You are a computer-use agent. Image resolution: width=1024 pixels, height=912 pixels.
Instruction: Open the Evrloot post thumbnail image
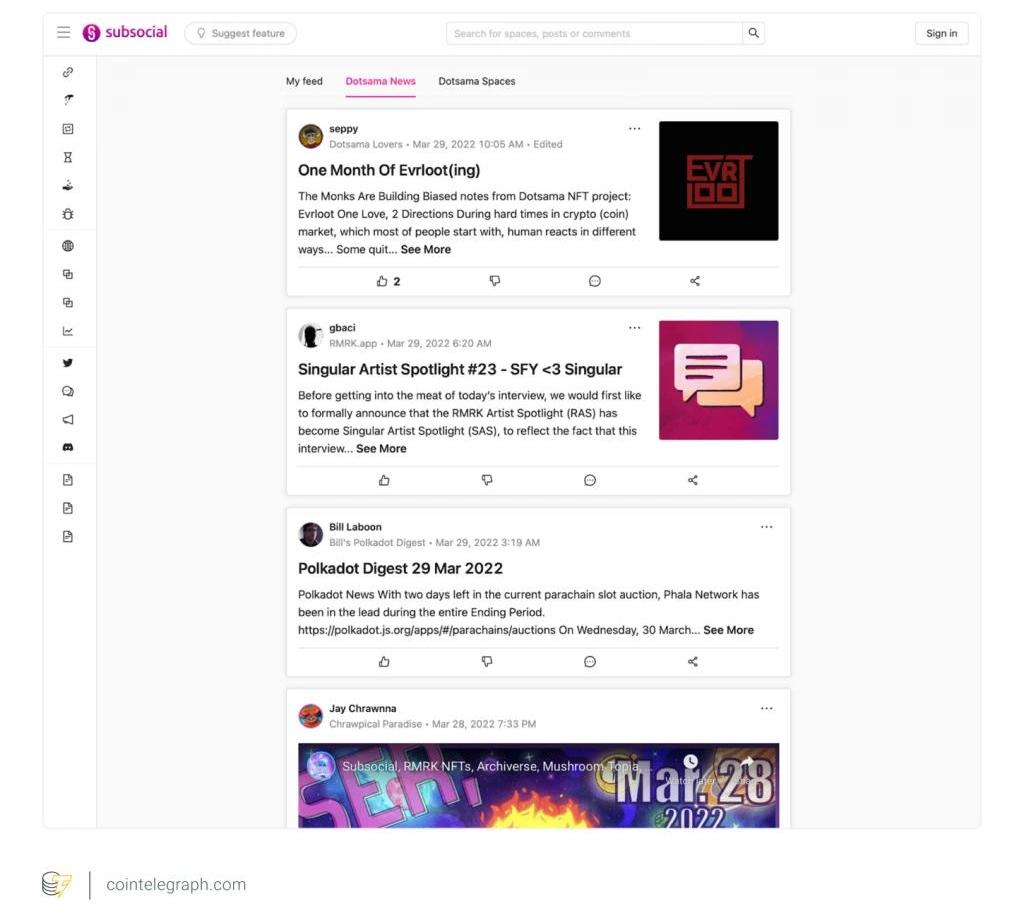tap(718, 181)
